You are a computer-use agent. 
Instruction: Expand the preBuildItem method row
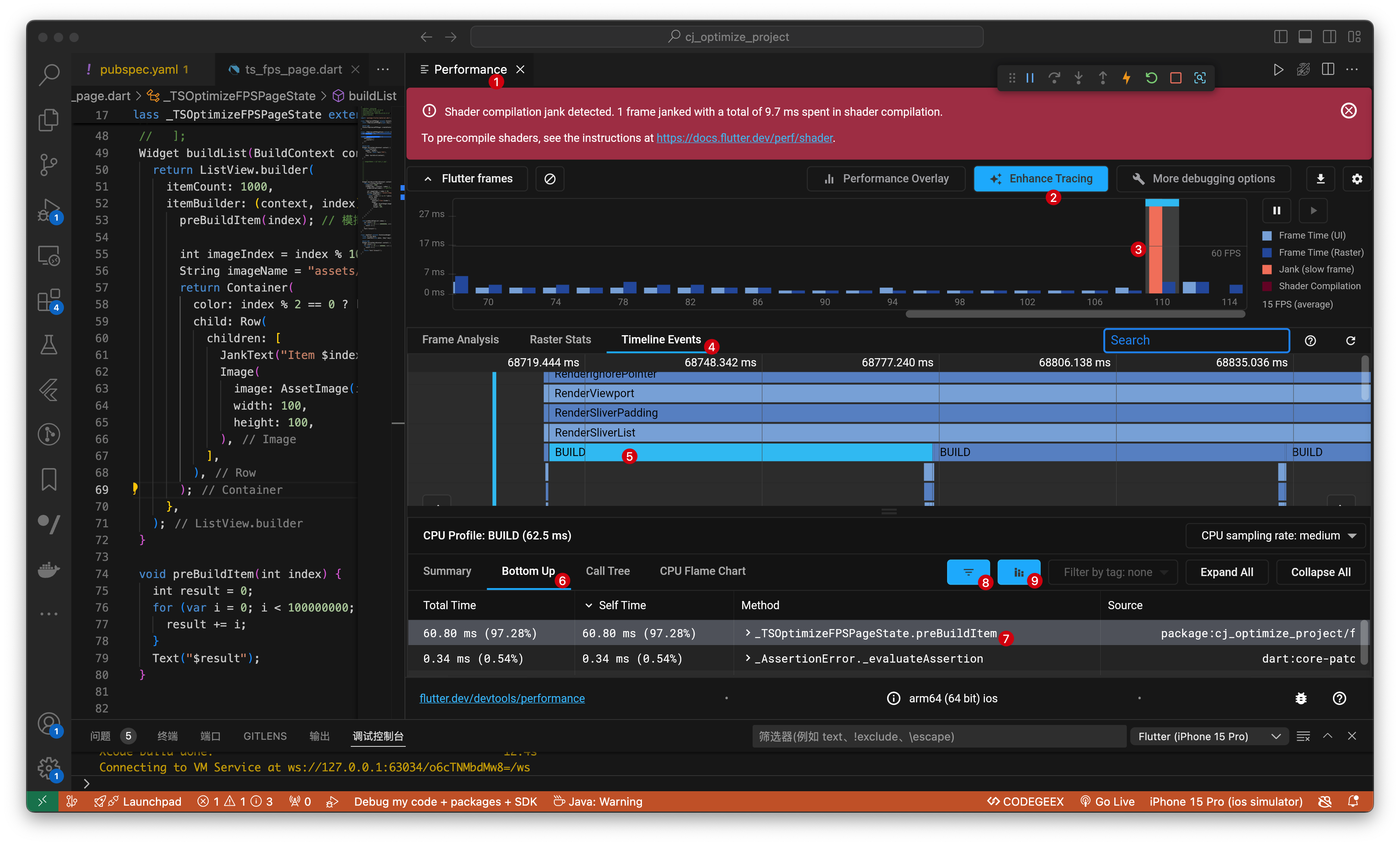(748, 633)
